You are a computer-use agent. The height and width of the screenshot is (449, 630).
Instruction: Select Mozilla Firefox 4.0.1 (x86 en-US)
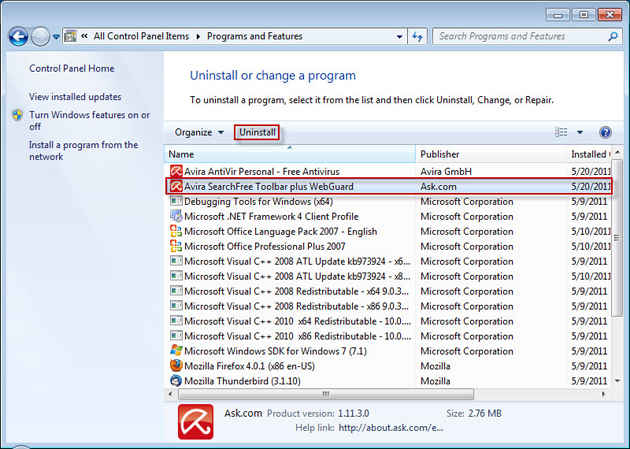click(x=249, y=366)
